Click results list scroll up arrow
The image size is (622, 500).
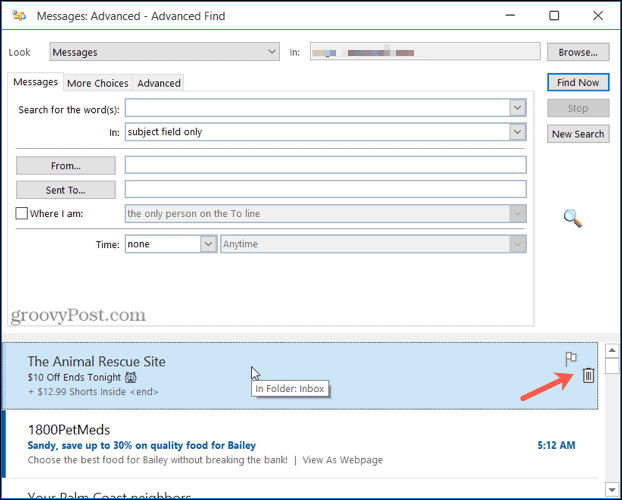point(612,350)
